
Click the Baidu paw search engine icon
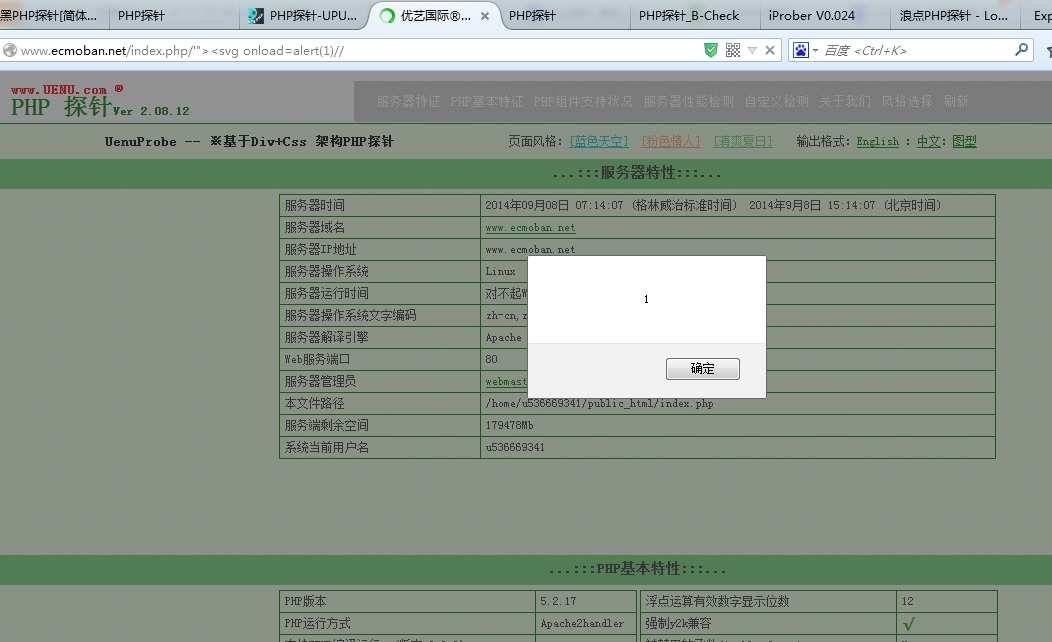click(x=800, y=50)
